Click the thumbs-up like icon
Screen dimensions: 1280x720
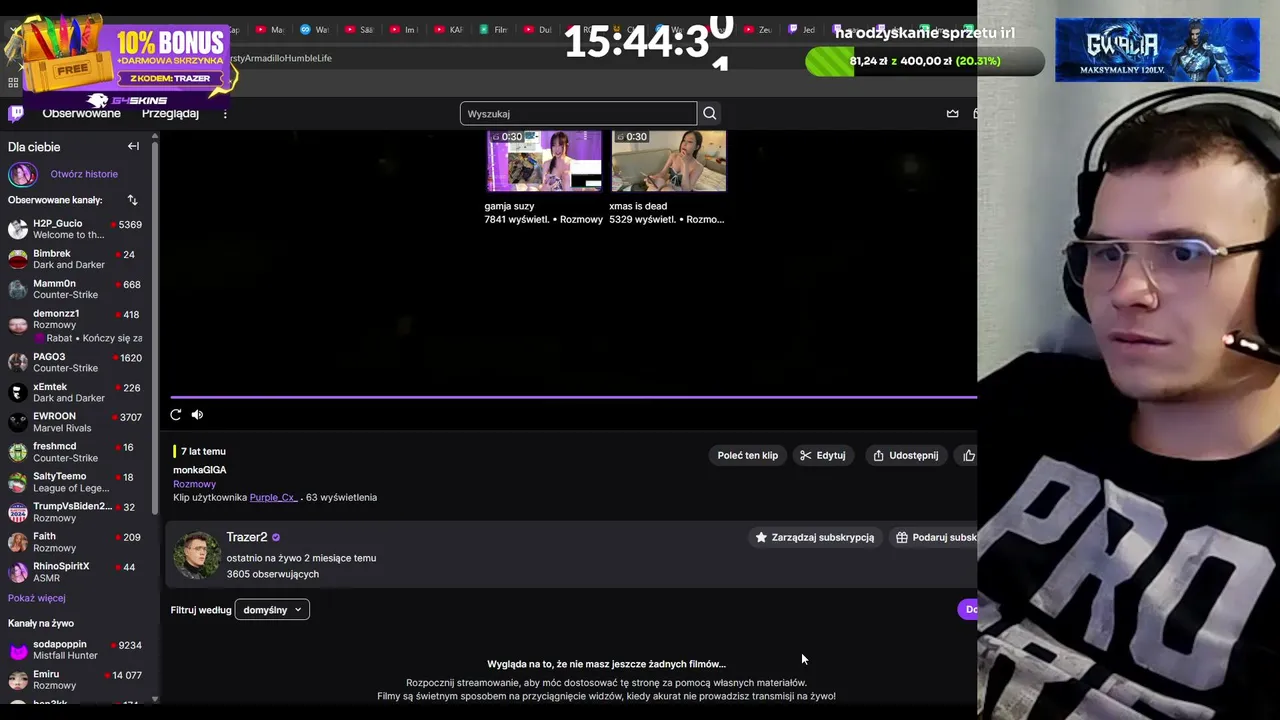[x=968, y=455]
